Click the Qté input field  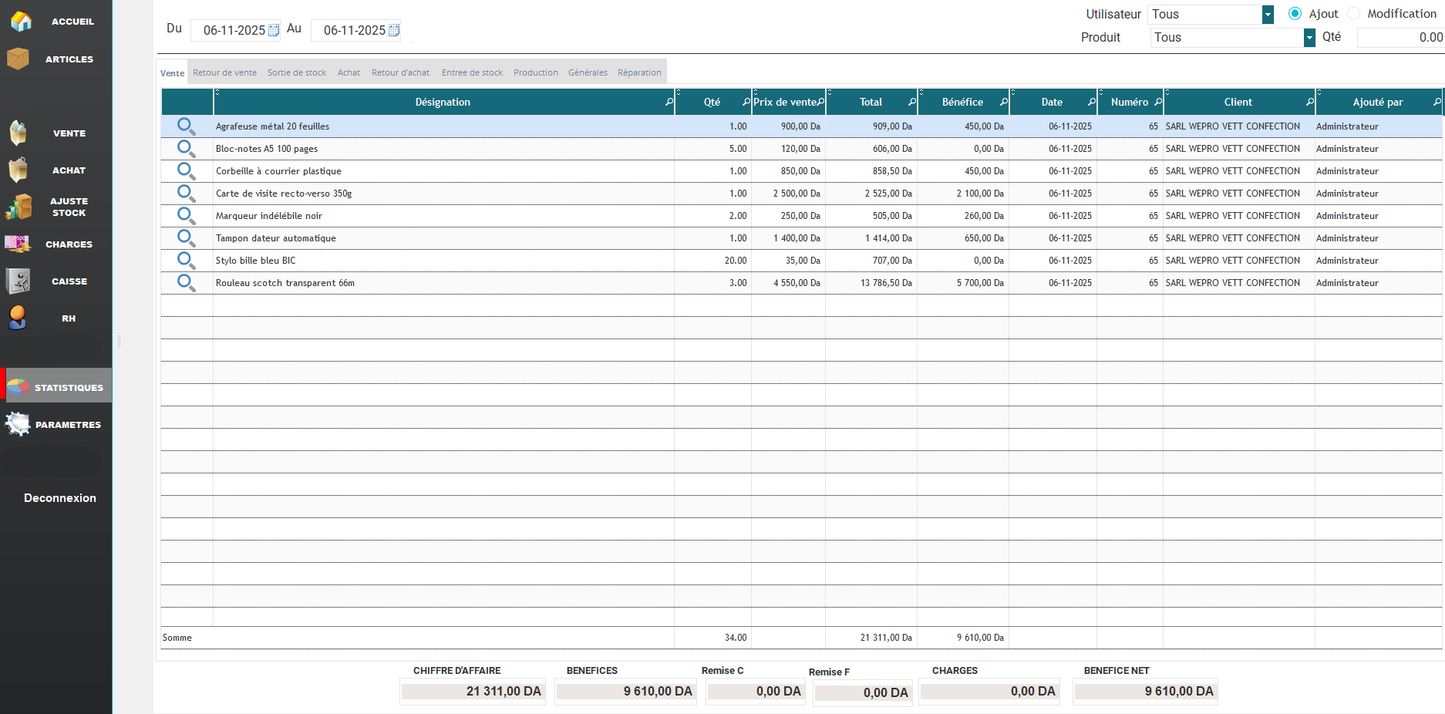pos(1400,37)
